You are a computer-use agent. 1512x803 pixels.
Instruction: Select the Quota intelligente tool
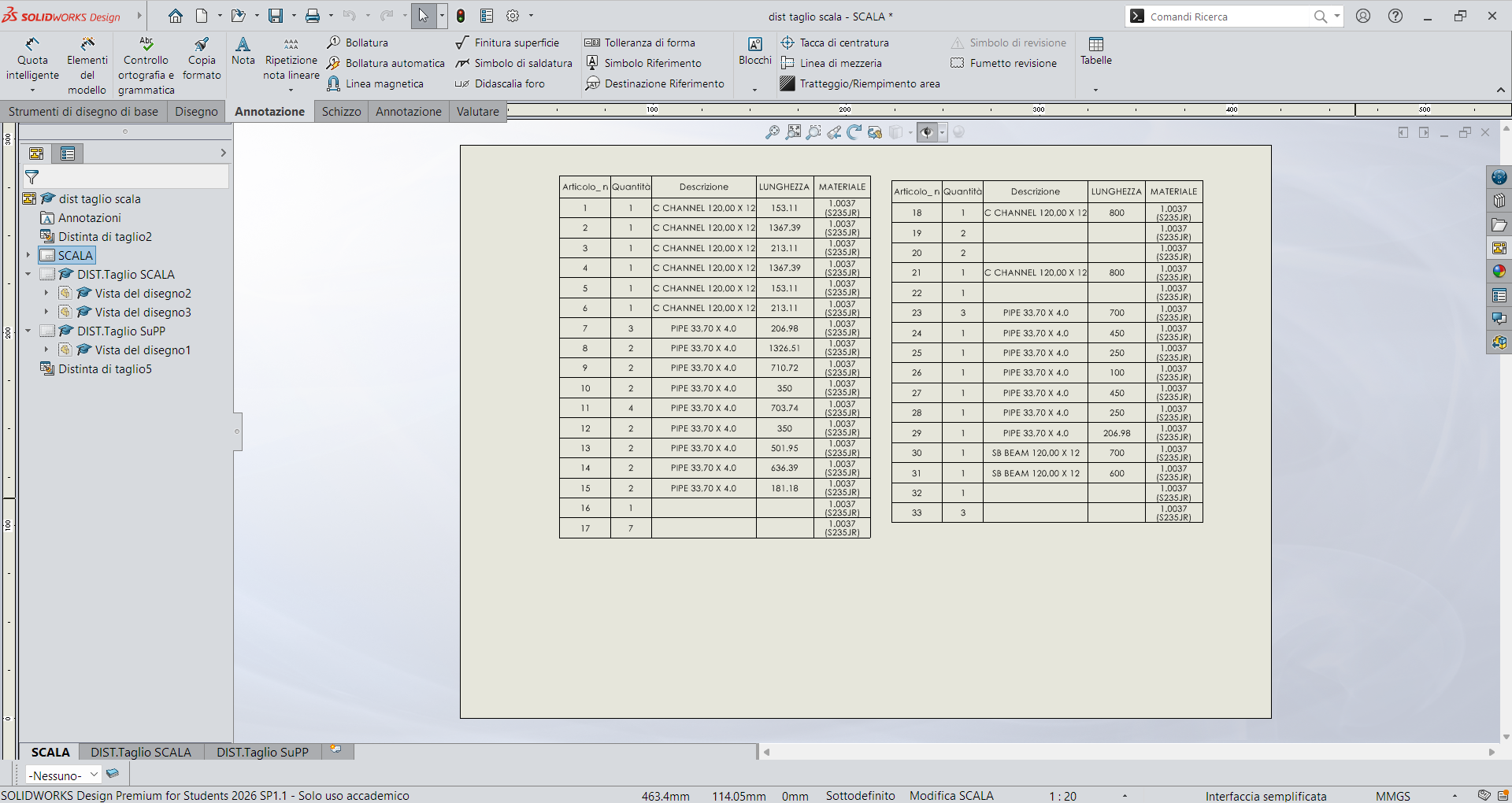coord(32,60)
